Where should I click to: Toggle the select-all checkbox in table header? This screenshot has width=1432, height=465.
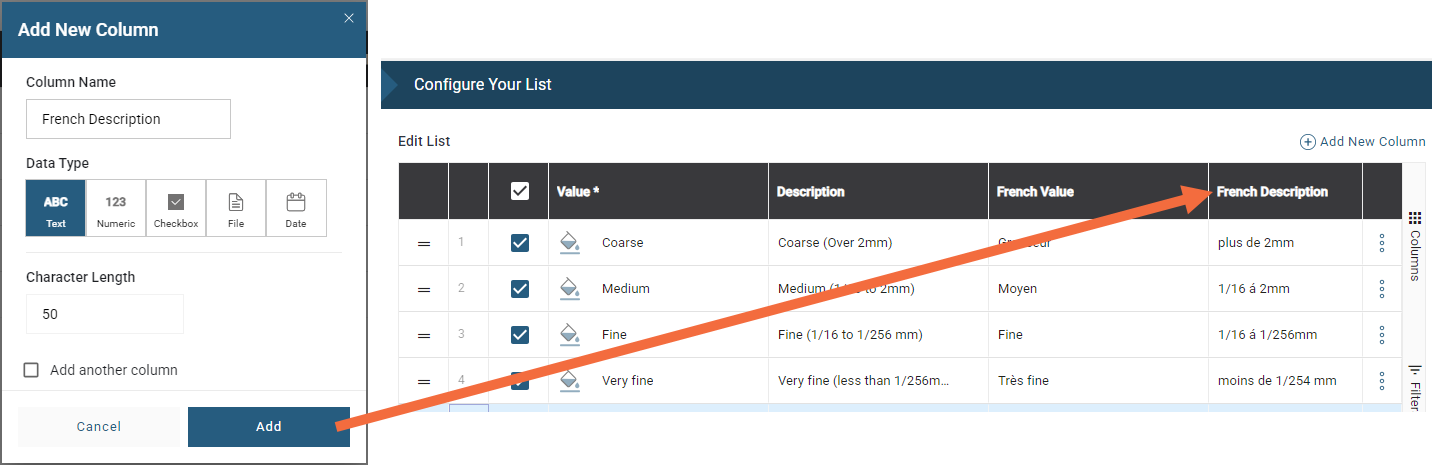(x=520, y=191)
